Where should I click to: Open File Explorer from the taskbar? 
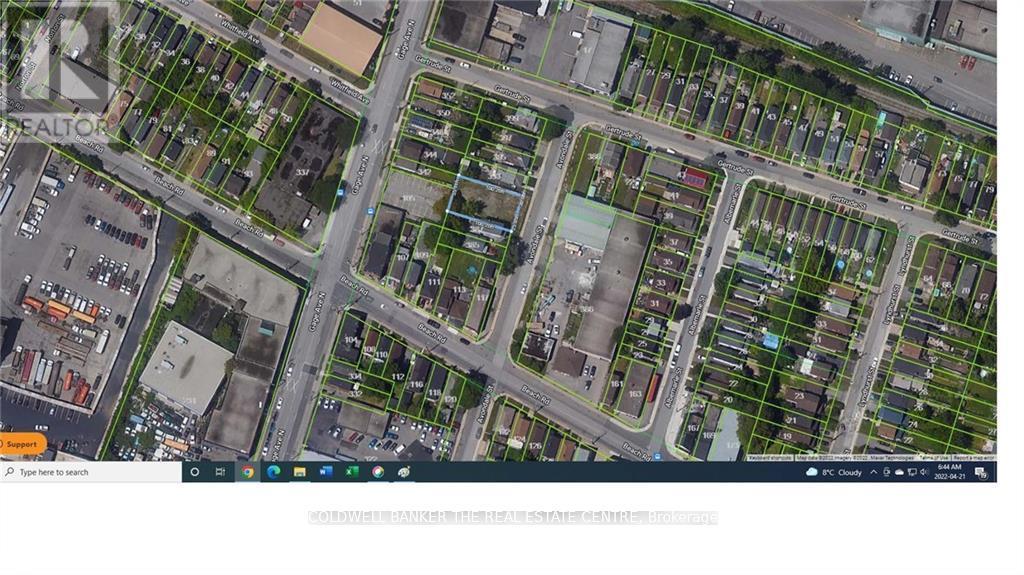pos(299,472)
